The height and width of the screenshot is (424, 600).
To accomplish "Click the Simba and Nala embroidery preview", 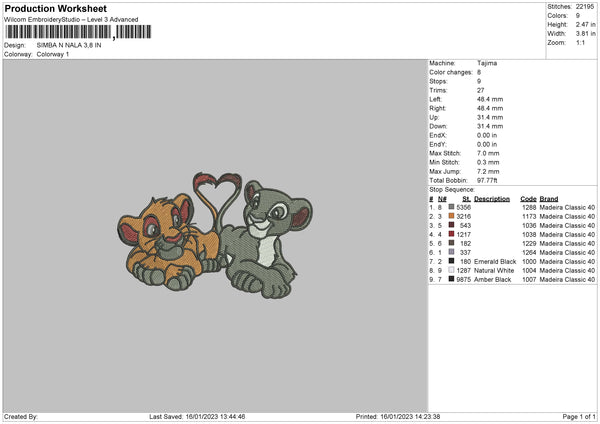I will pos(215,235).
